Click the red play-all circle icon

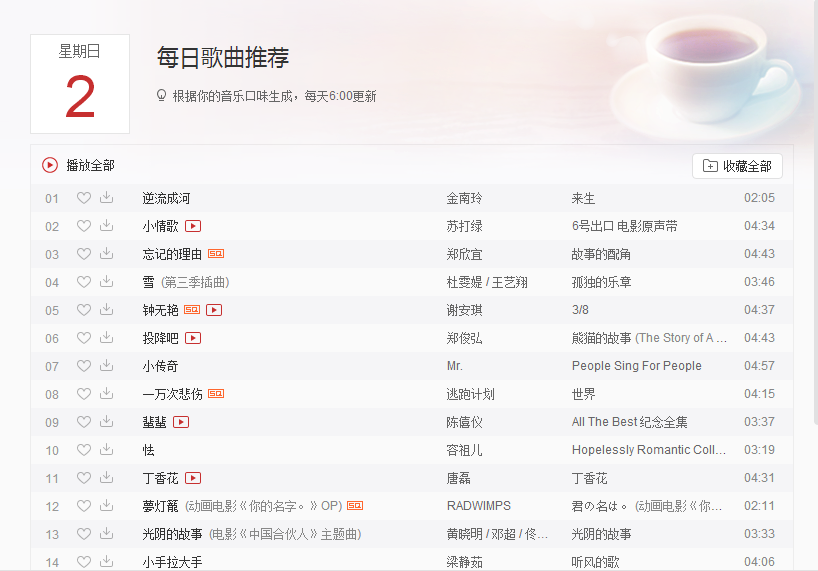[x=50, y=165]
